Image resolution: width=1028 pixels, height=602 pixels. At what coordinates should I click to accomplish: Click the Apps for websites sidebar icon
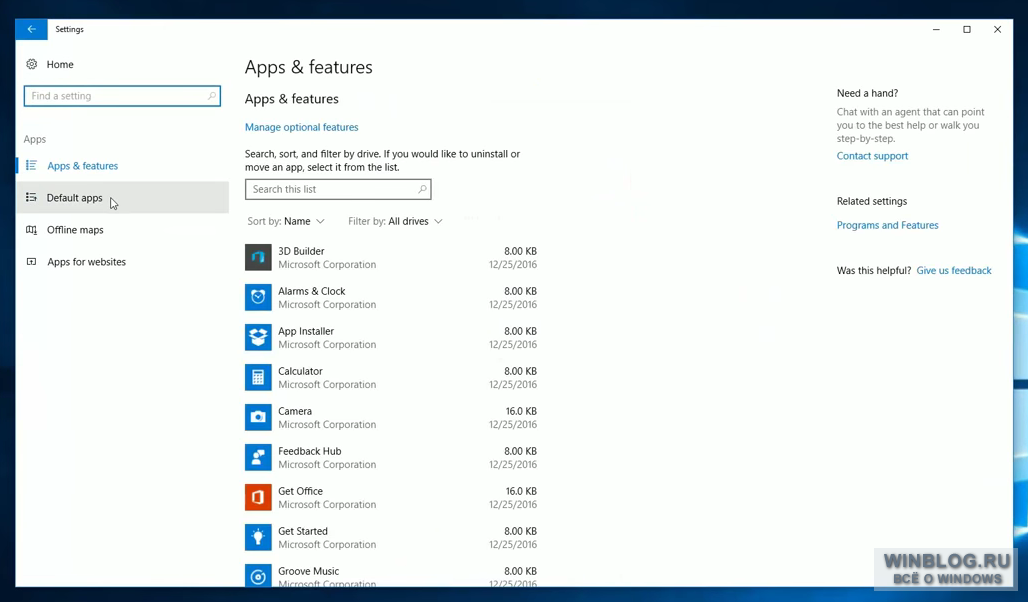31,262
